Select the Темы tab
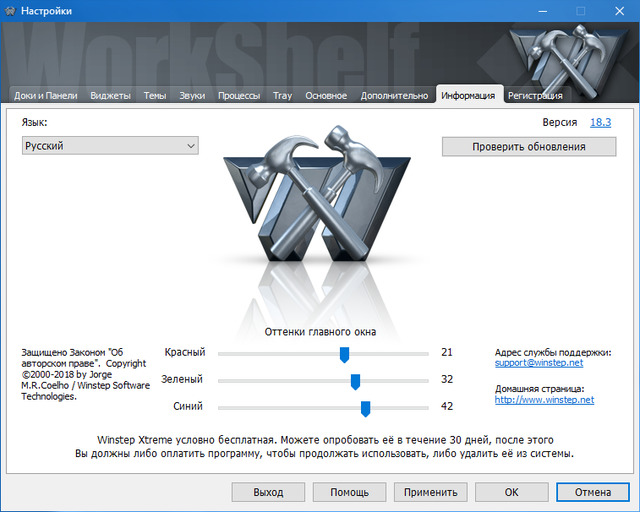The height and width of the screenshot is (512, 640). pyautogui.click(x=155, y=96)
